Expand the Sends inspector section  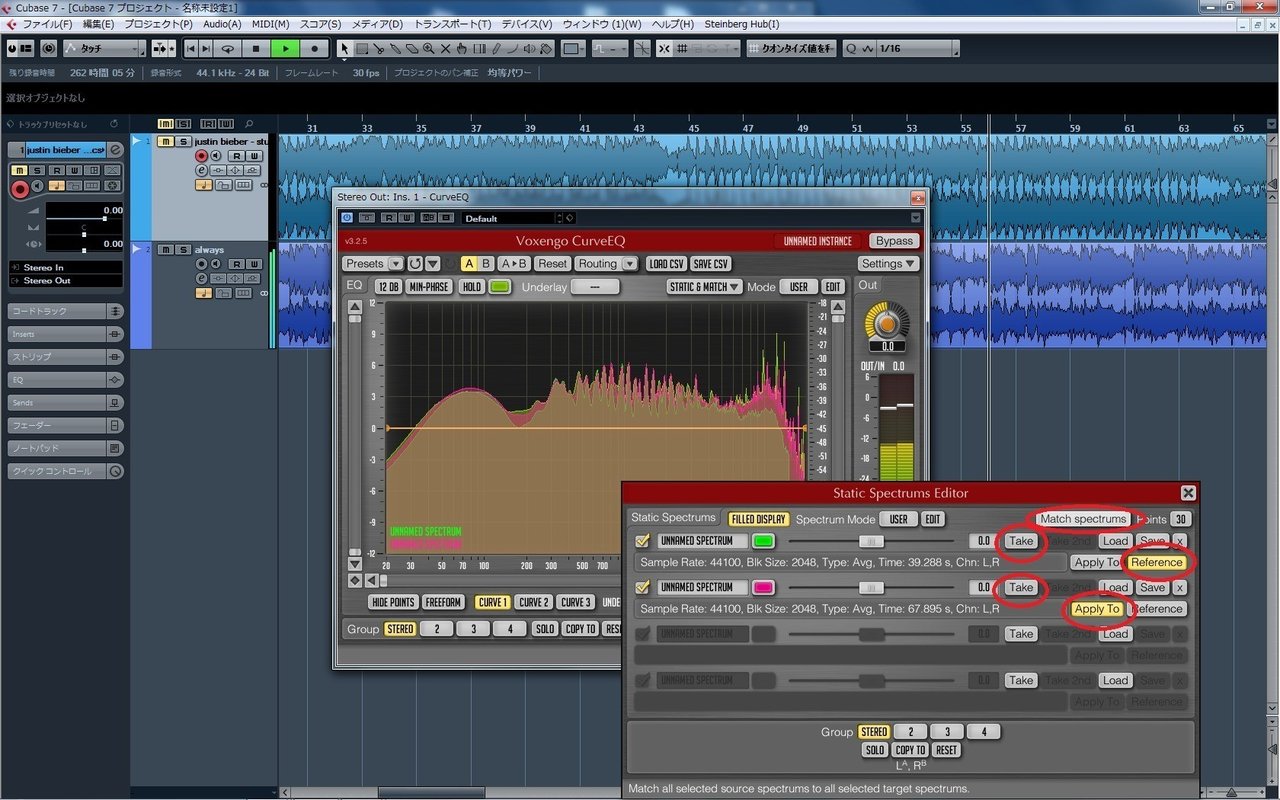pyautogui.click(x=66, y=403)
